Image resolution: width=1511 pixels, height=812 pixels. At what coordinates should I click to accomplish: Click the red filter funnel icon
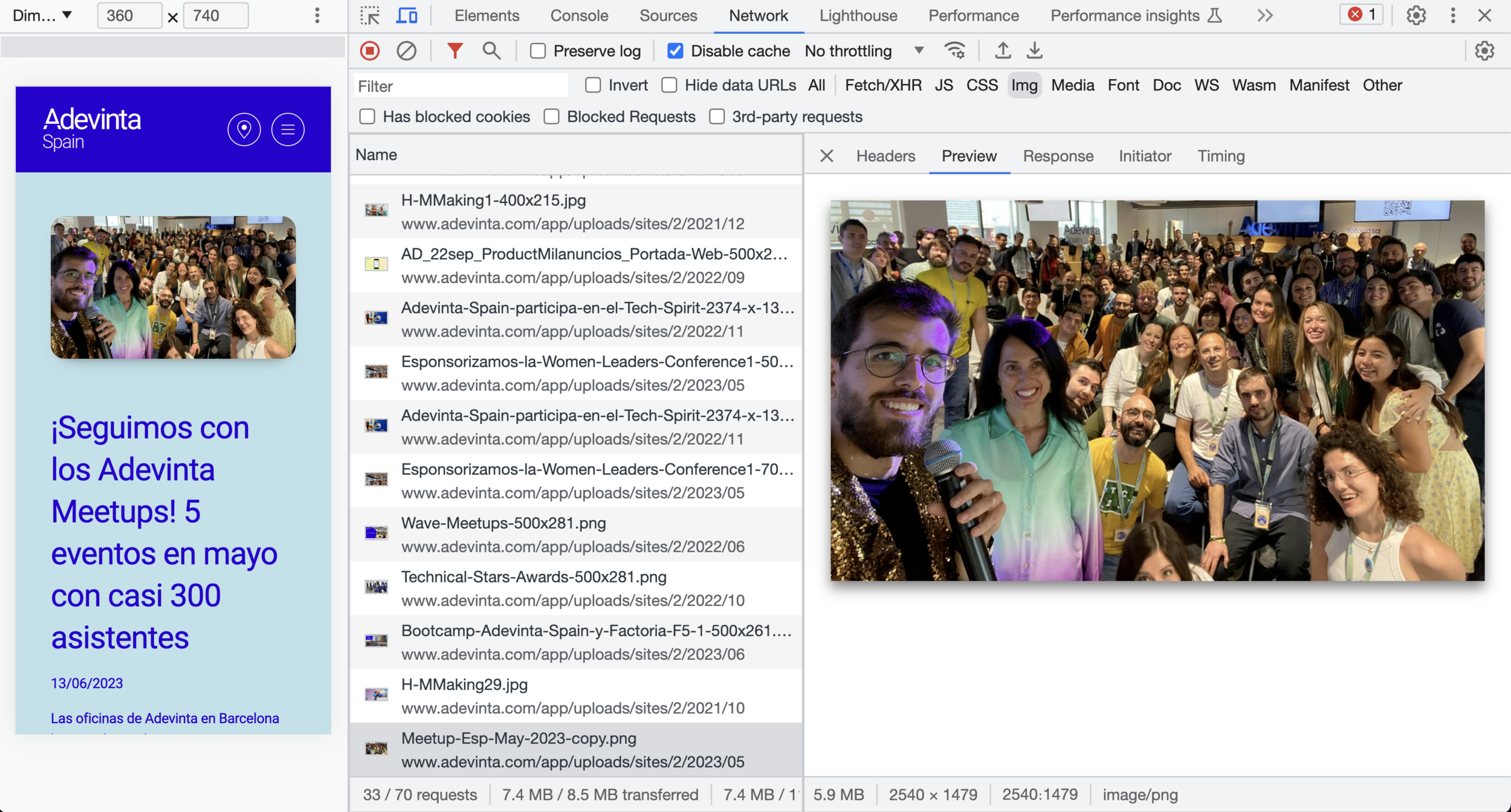coord(455,51)
